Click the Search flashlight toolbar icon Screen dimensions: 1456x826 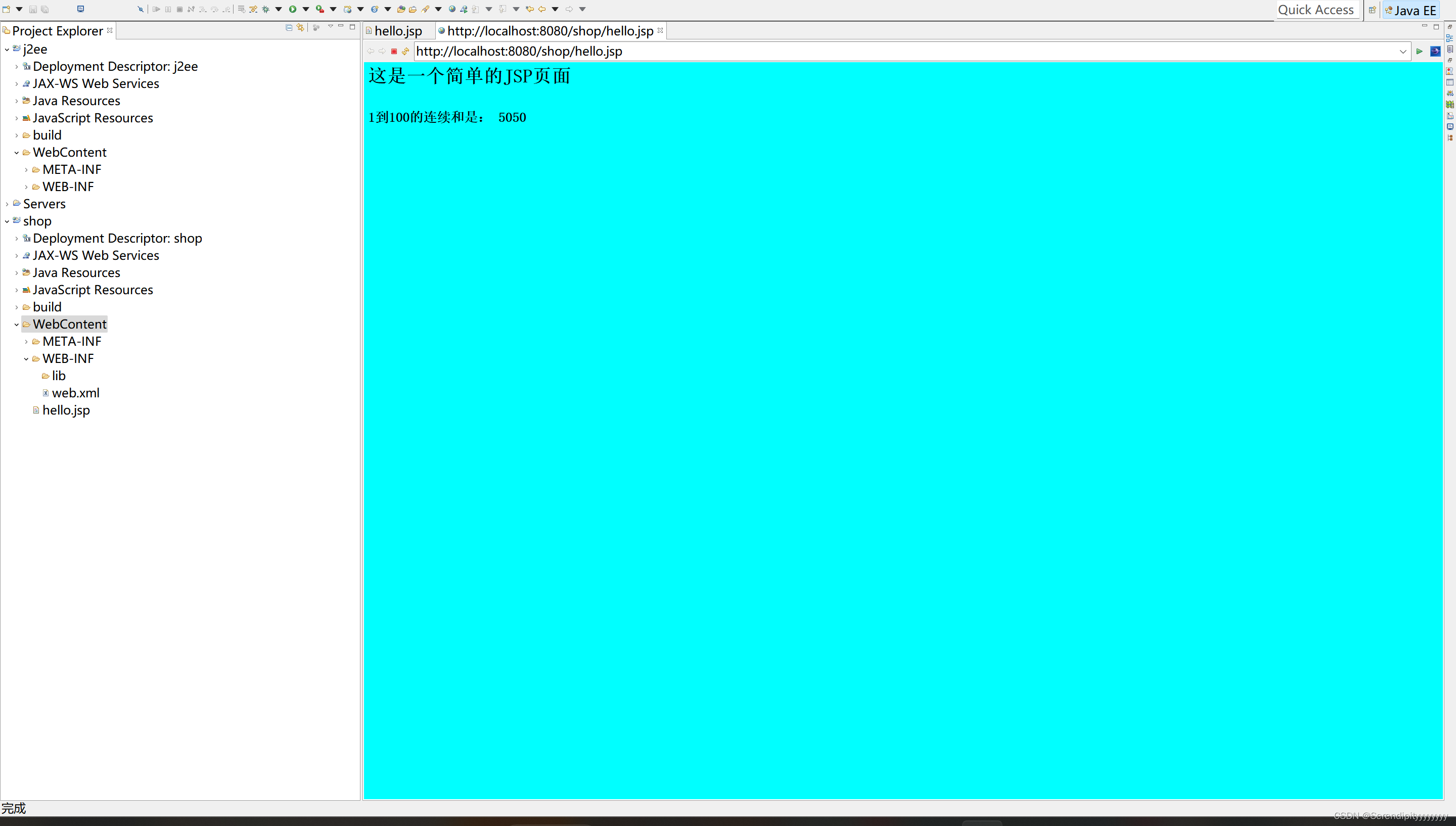[x=425, y=9]
